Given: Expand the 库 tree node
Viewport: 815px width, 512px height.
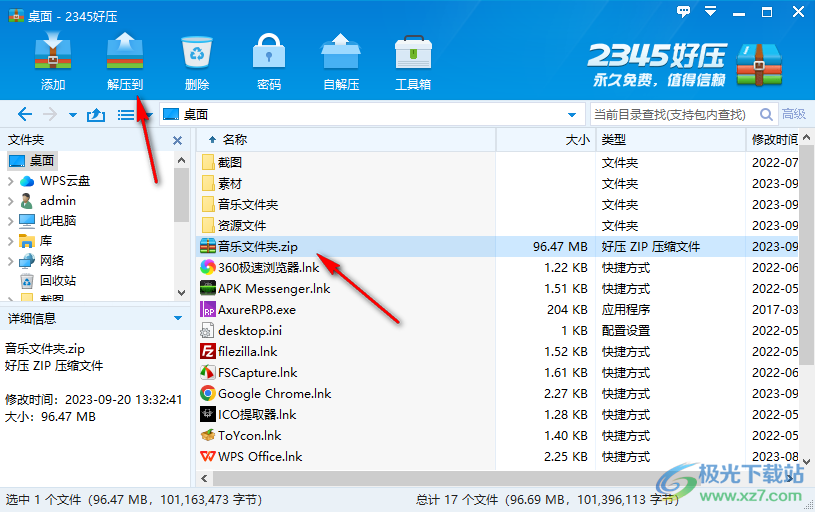Looking at the screenshot, I should [x=10, y=241].
